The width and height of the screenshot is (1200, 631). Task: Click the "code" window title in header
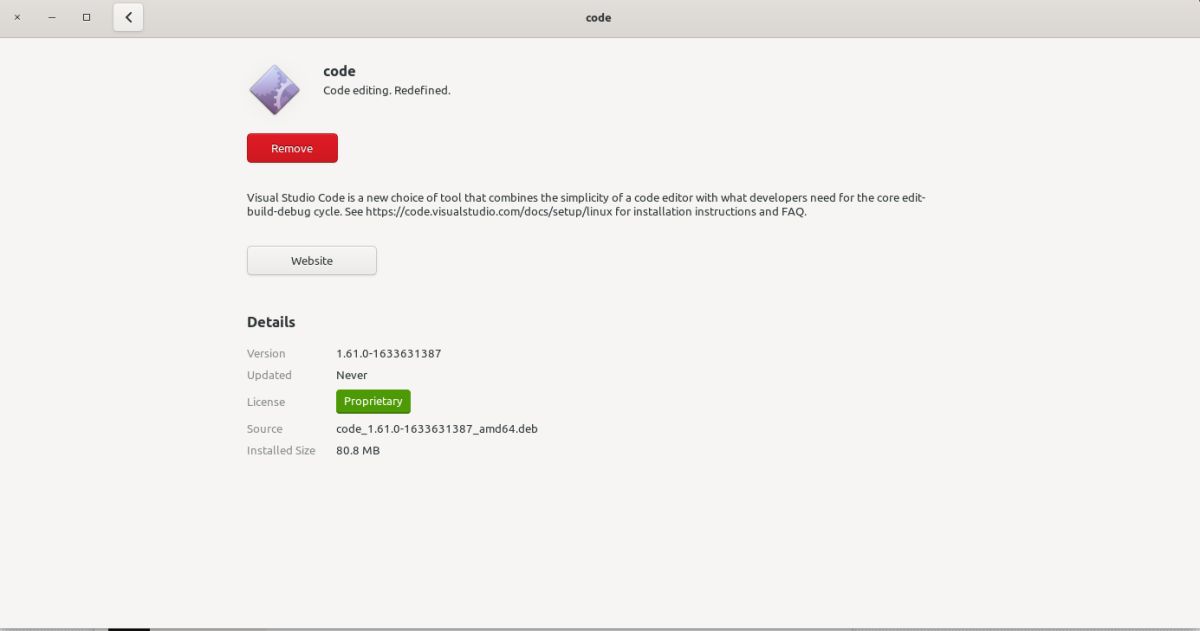coord(598,18)
